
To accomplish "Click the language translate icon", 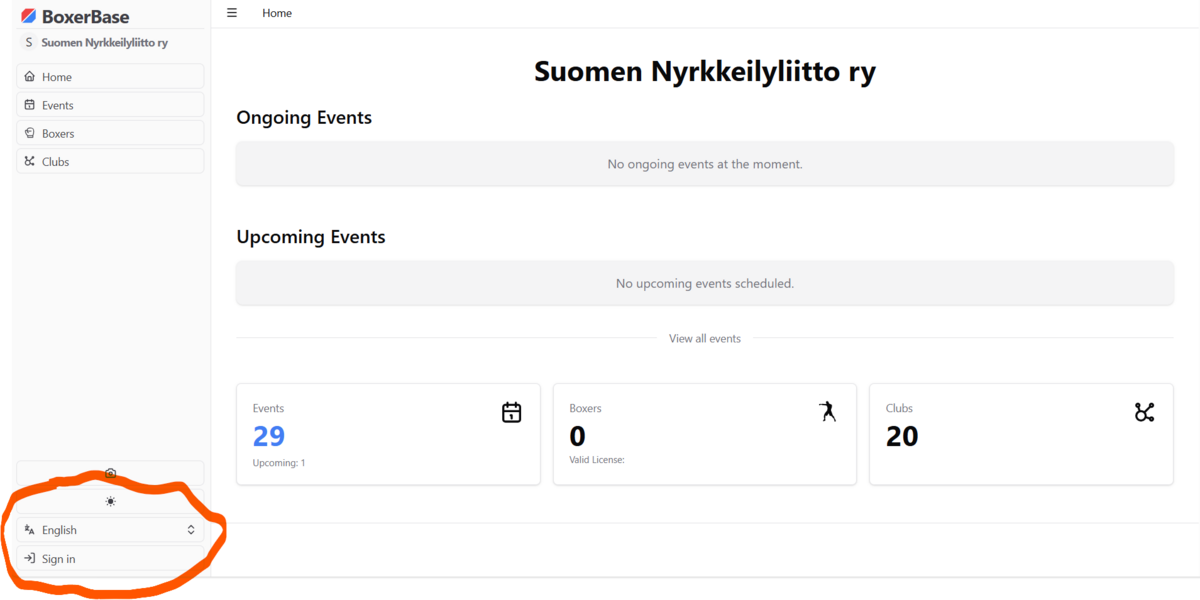I will [x=29, y=530].
